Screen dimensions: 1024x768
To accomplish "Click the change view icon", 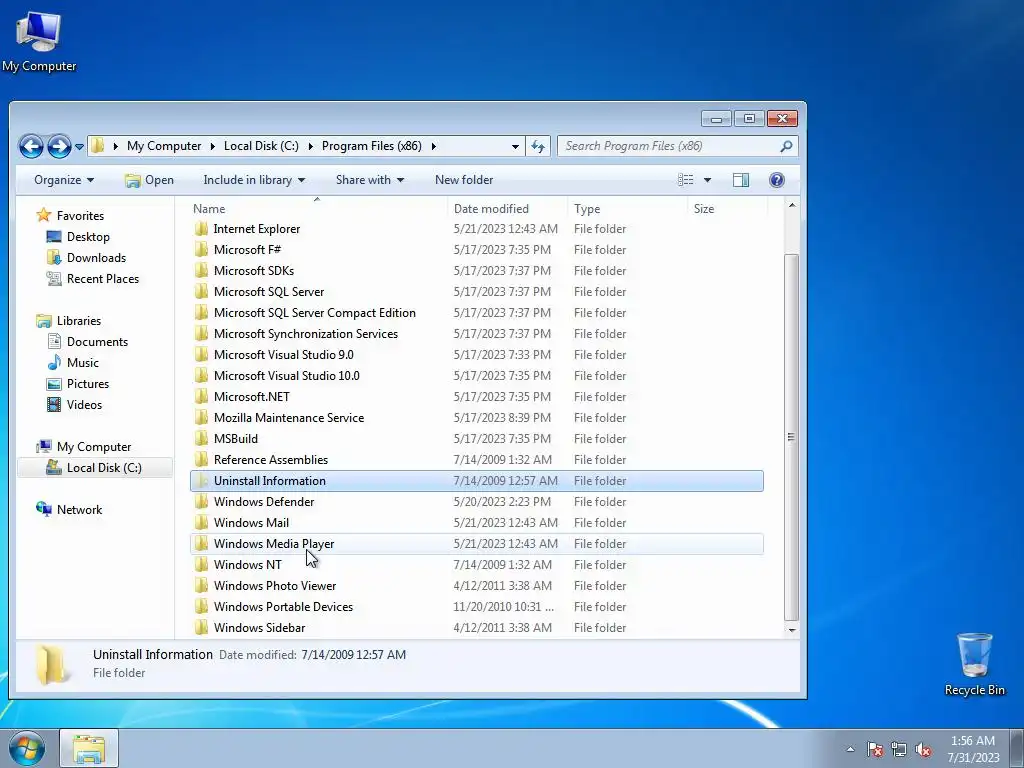I will (685, 180).
